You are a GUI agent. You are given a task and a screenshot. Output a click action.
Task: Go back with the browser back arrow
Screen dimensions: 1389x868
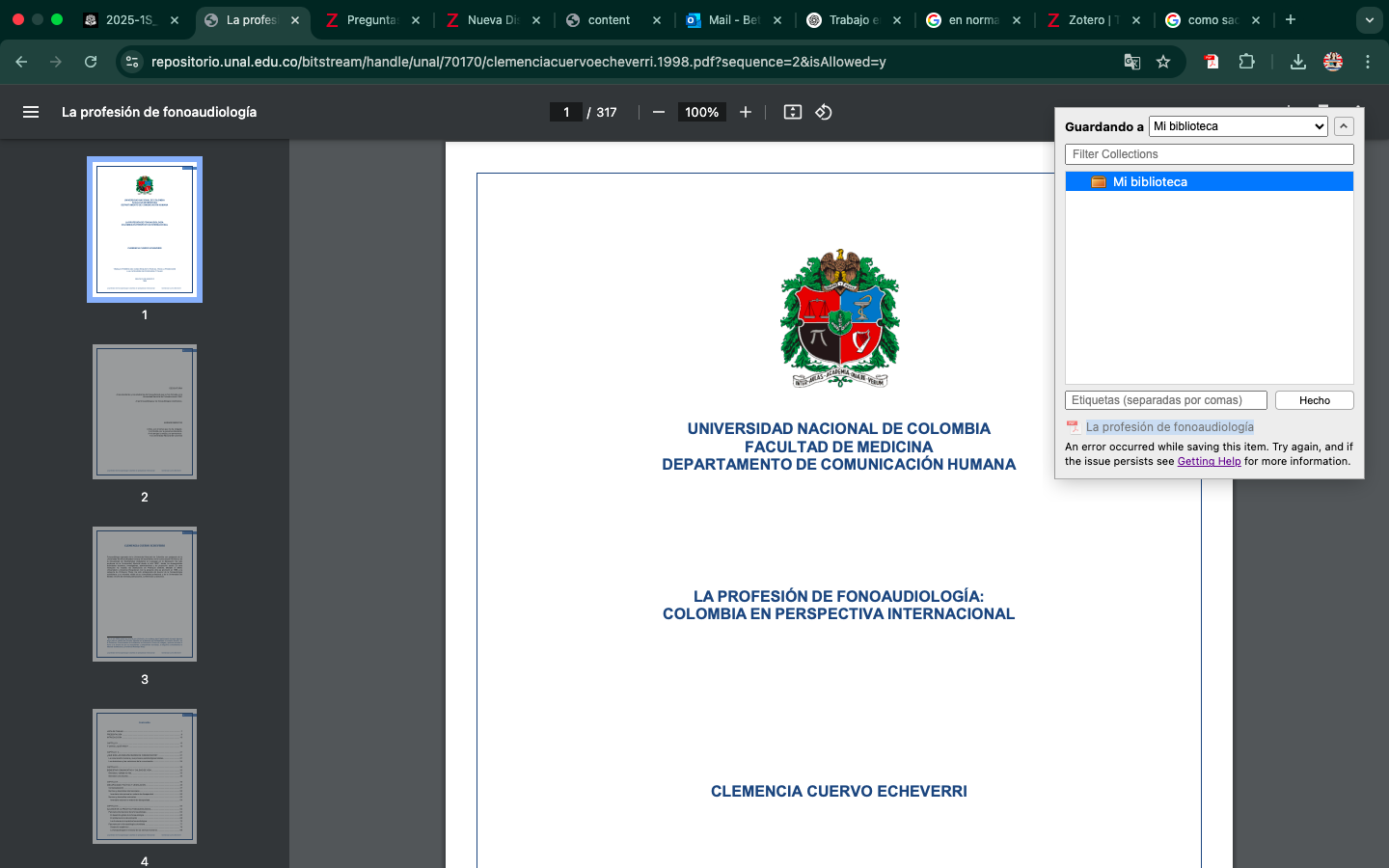[x=21, y=62]
